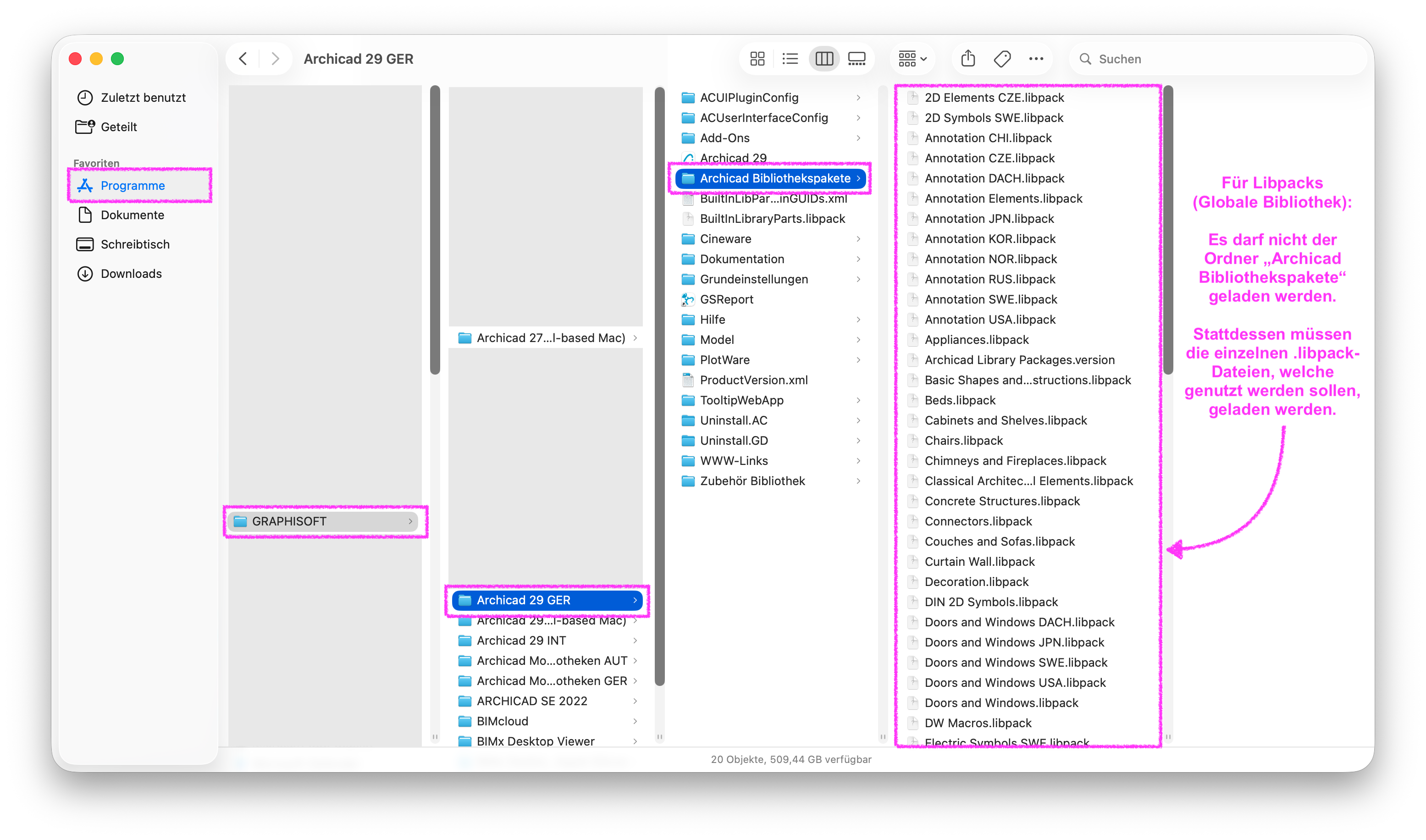The width and height of the screenshot is (1426, 840).
Task: Select the Archicad 29 GER folder
Action: point(547,600)
